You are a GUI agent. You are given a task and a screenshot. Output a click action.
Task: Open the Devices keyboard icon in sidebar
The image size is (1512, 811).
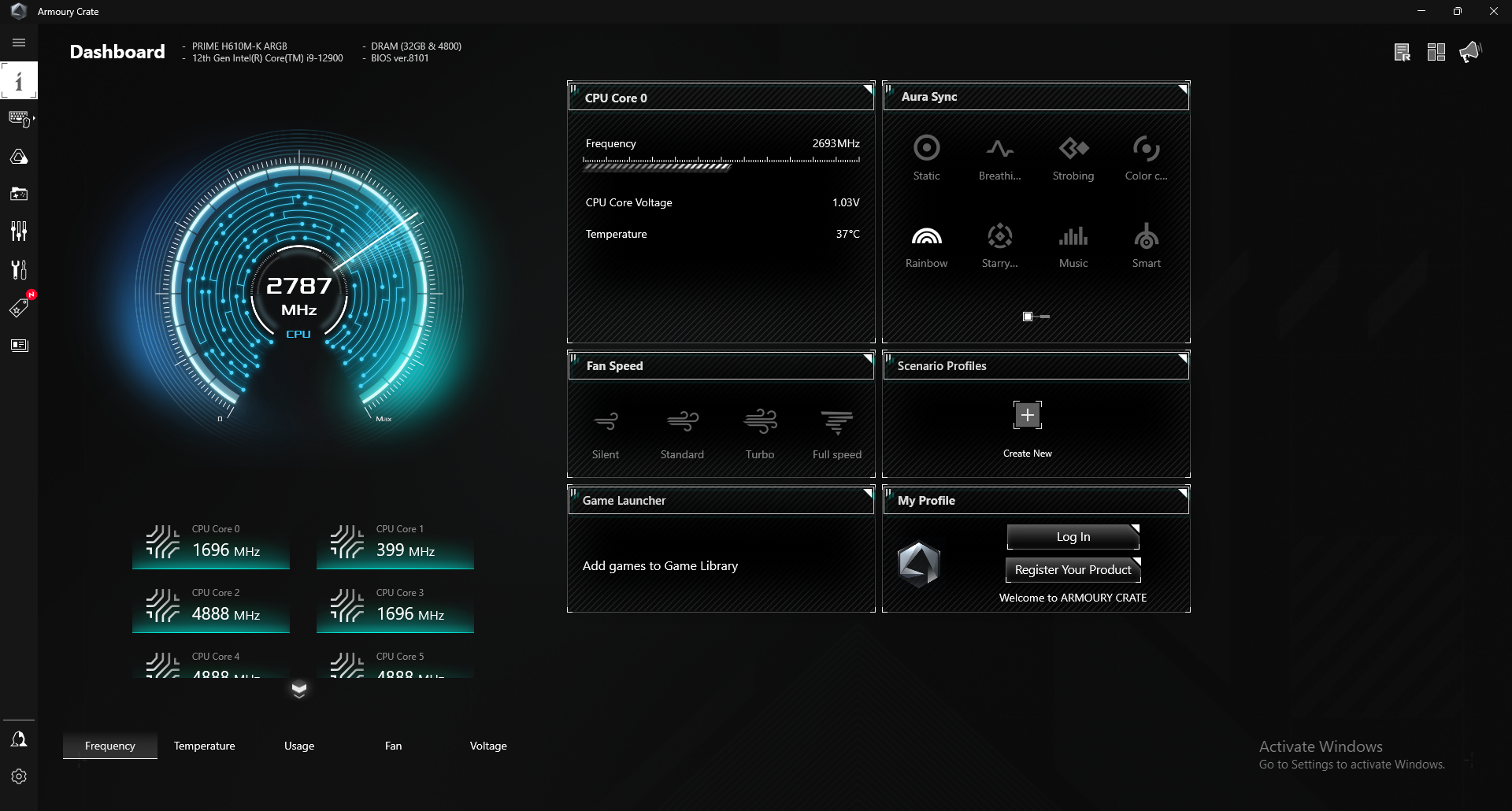click(19, 119)
